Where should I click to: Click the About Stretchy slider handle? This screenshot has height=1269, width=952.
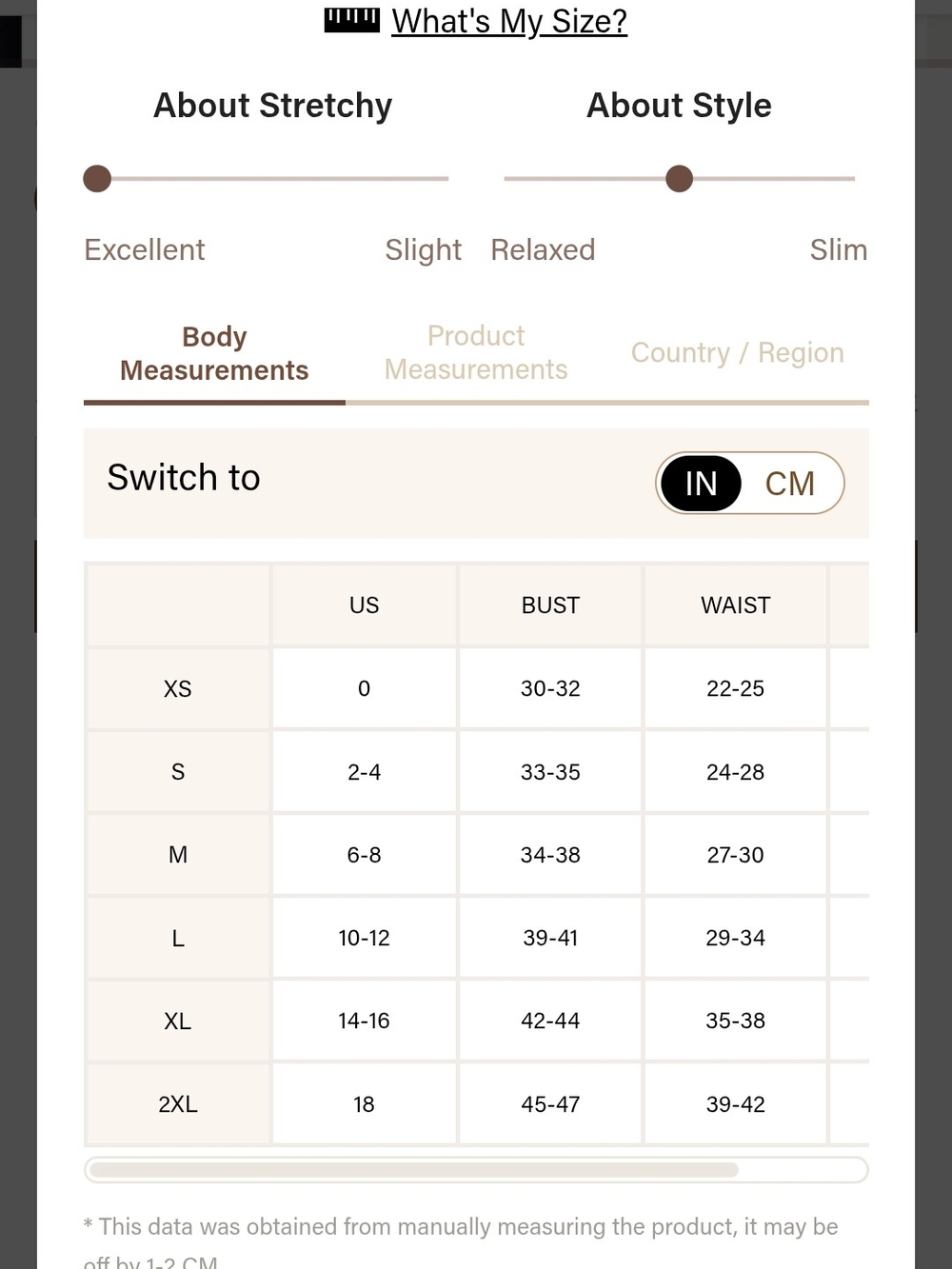coord(97,178)
